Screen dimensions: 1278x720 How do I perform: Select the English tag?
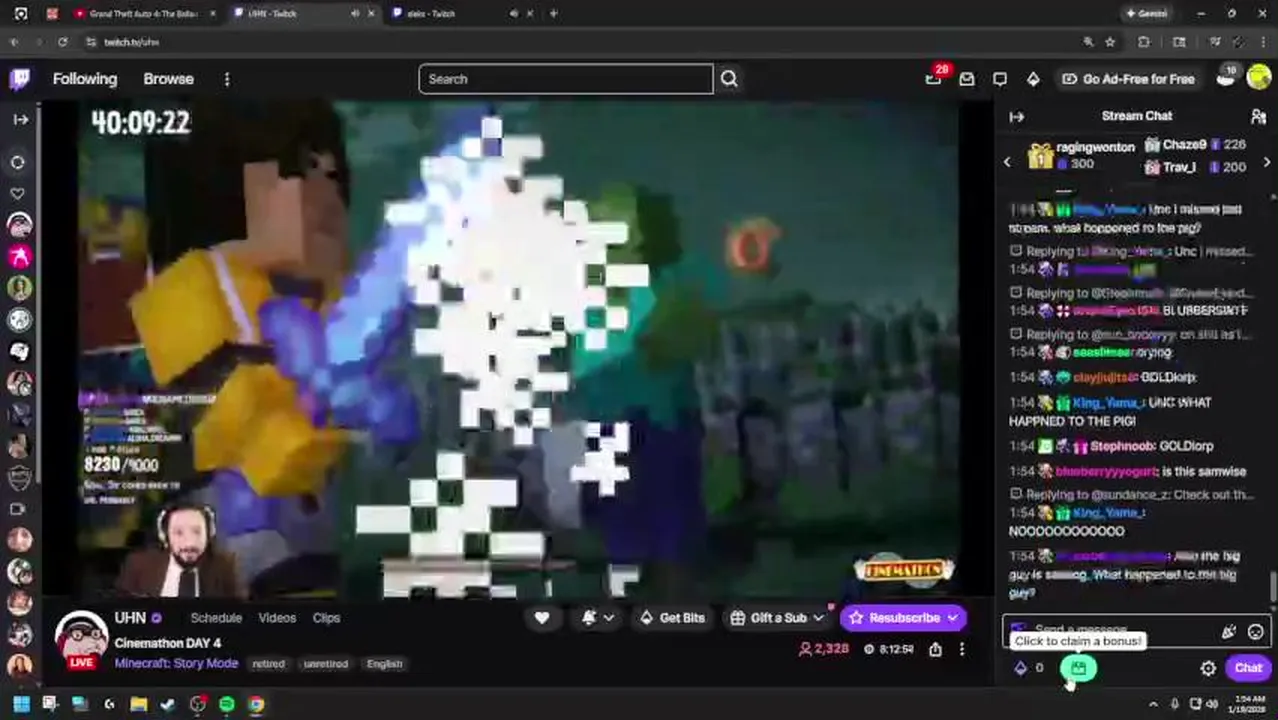pos(384,664)
